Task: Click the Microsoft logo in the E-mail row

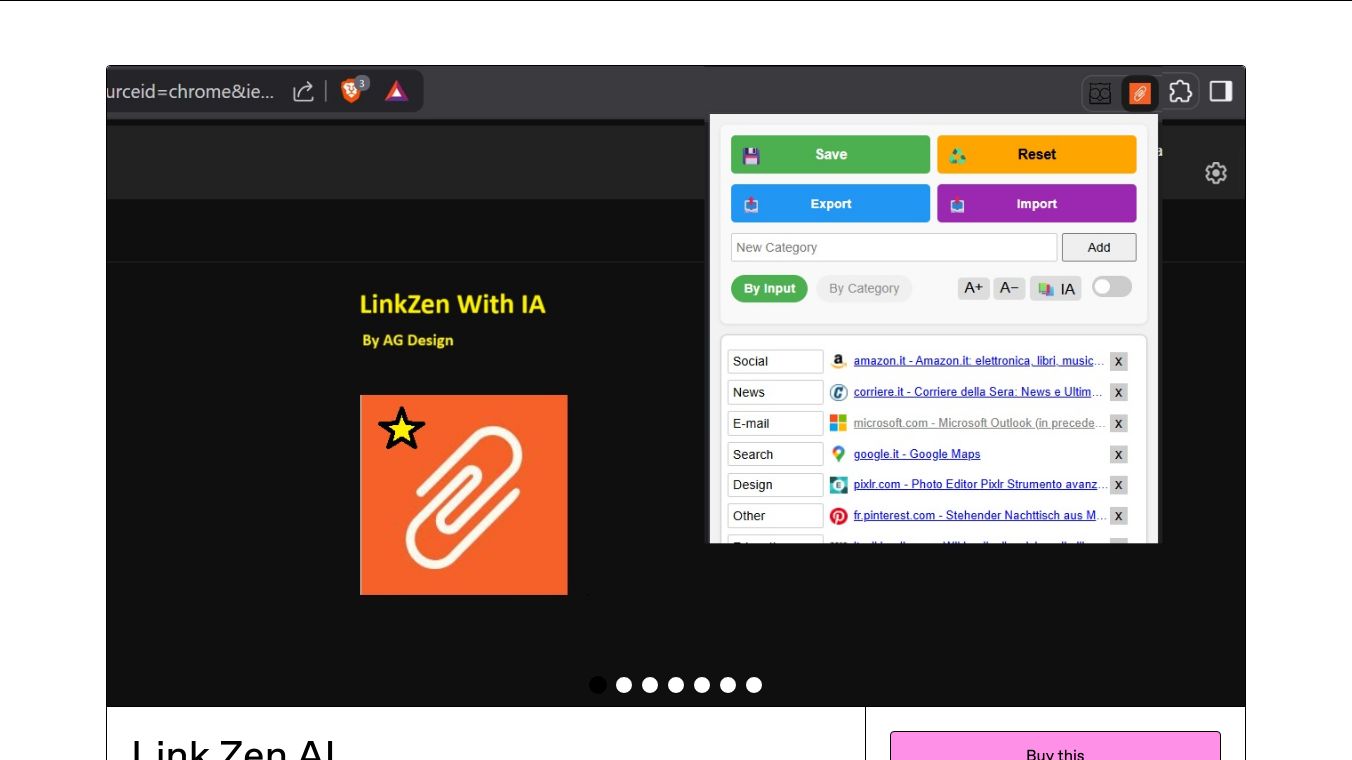Action: coord(839,423)
